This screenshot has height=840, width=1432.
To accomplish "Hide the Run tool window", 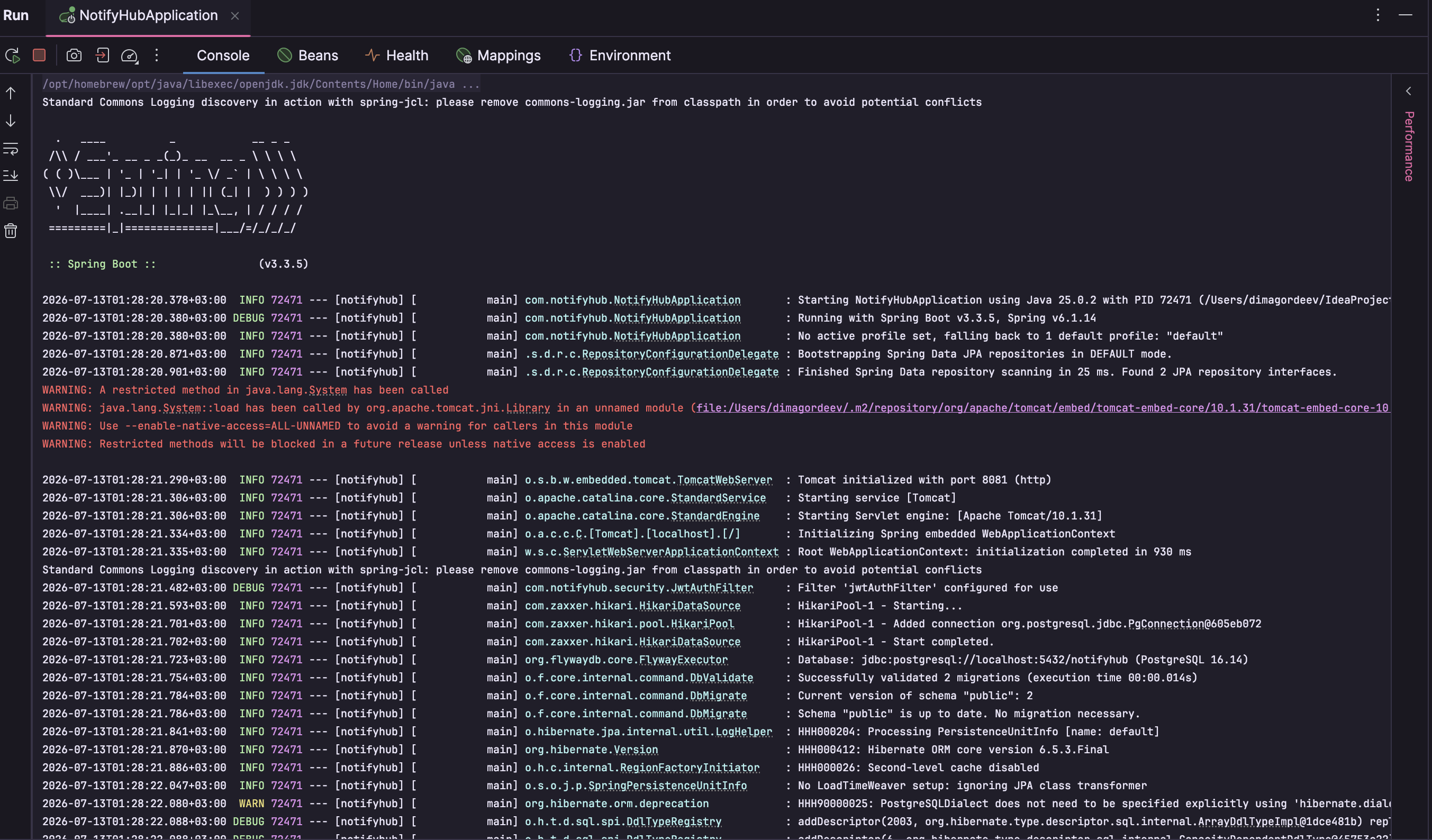I will click(x=1406, y=15).
